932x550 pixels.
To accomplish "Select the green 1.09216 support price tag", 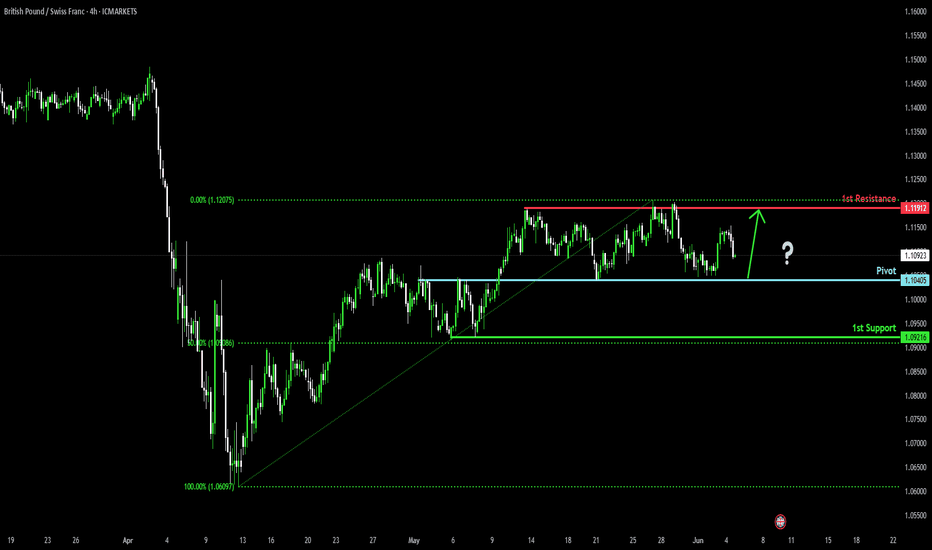I will (915, 337).
